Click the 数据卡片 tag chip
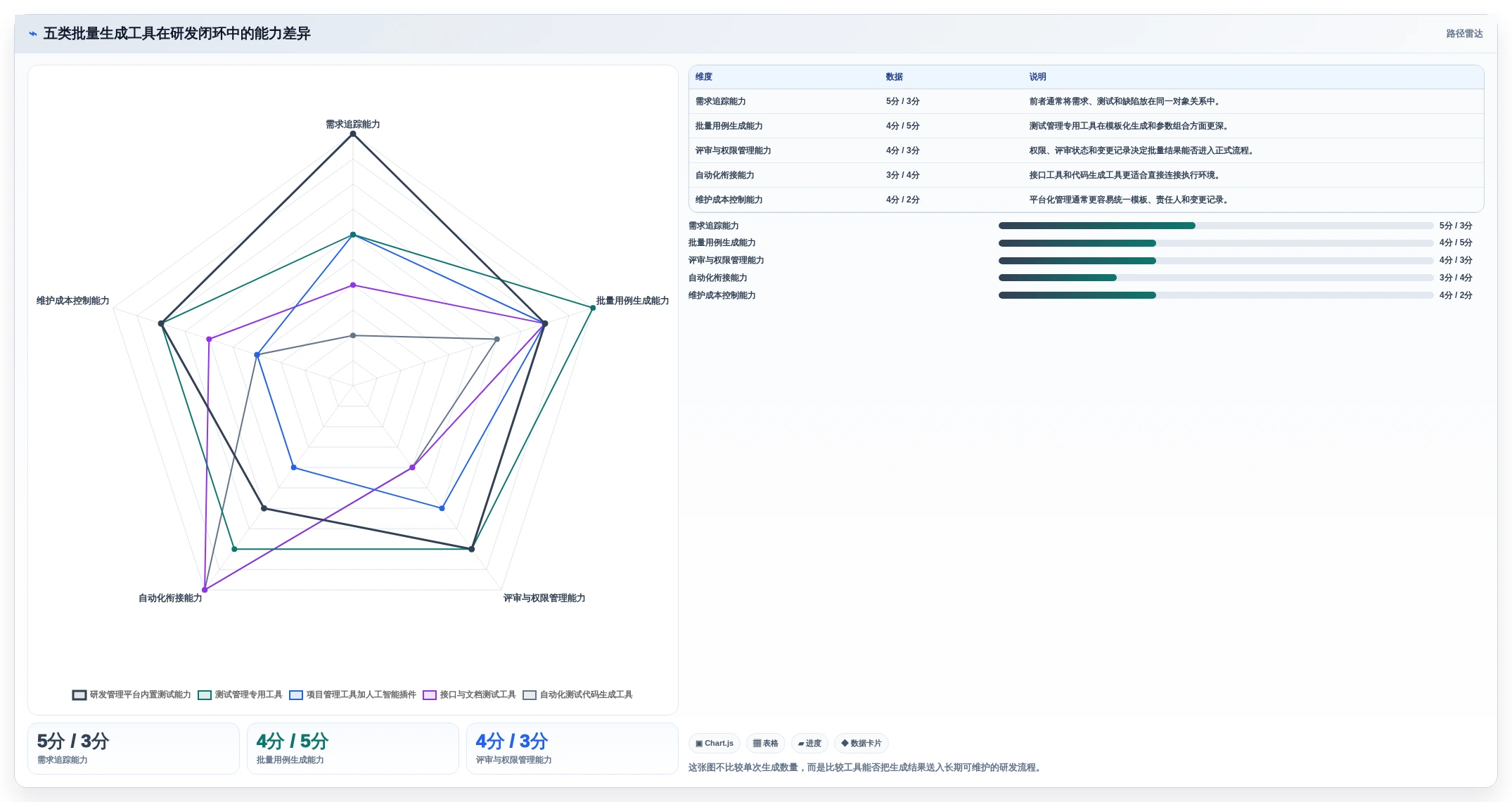 [x=861, y=743]
